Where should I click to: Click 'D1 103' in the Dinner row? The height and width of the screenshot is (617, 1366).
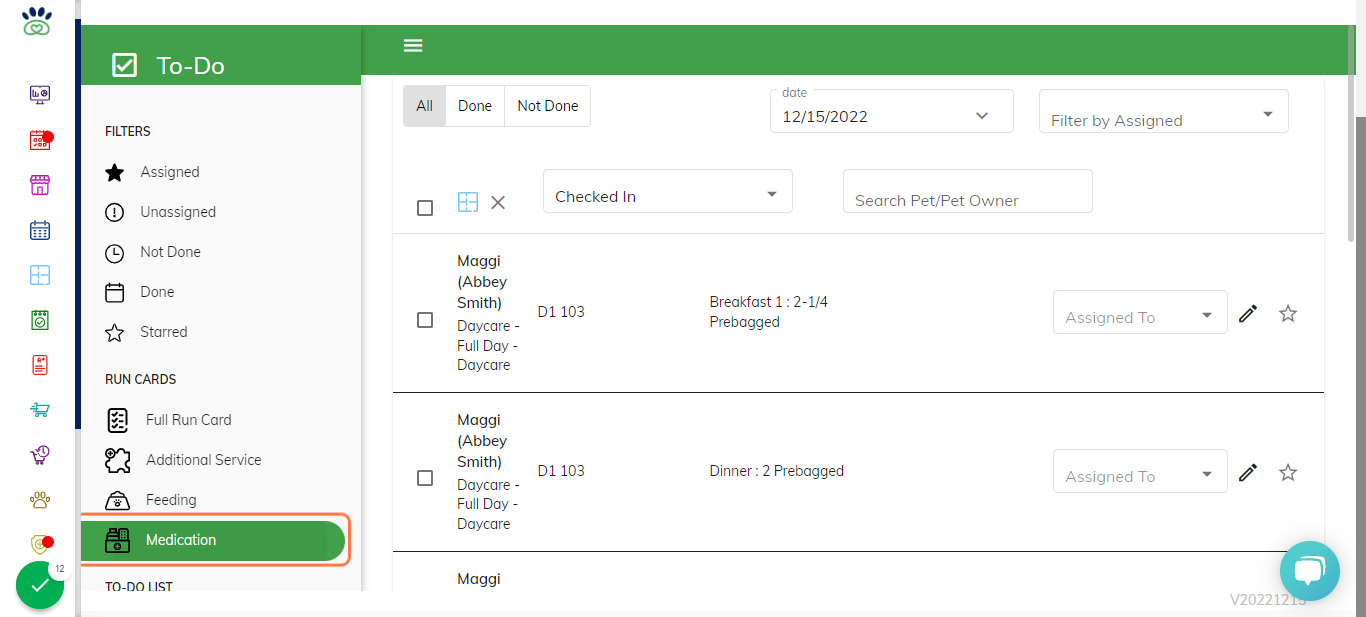coord(561,471)
